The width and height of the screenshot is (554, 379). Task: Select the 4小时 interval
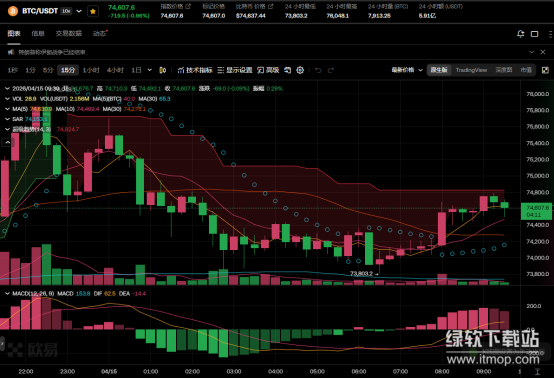115,70
